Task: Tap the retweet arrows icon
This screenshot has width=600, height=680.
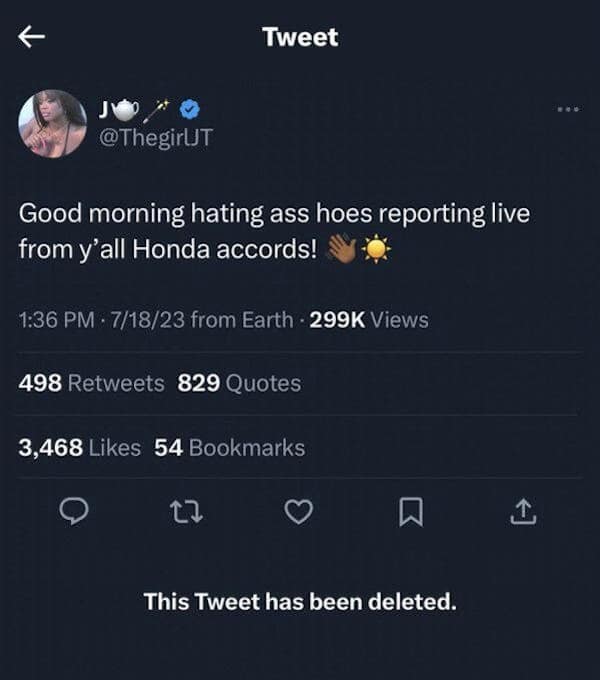Action: click(x=184, y=512)
